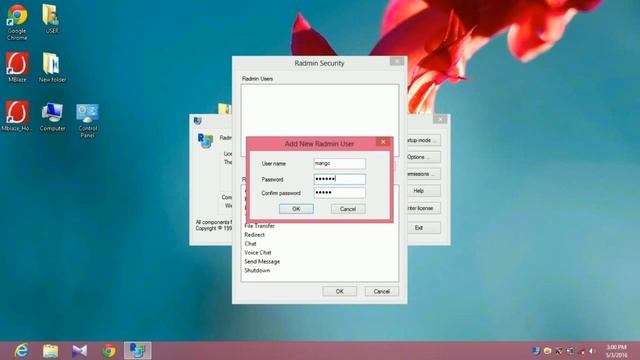
Task: Select the New folder desktop icon
Action: (52, 67)
